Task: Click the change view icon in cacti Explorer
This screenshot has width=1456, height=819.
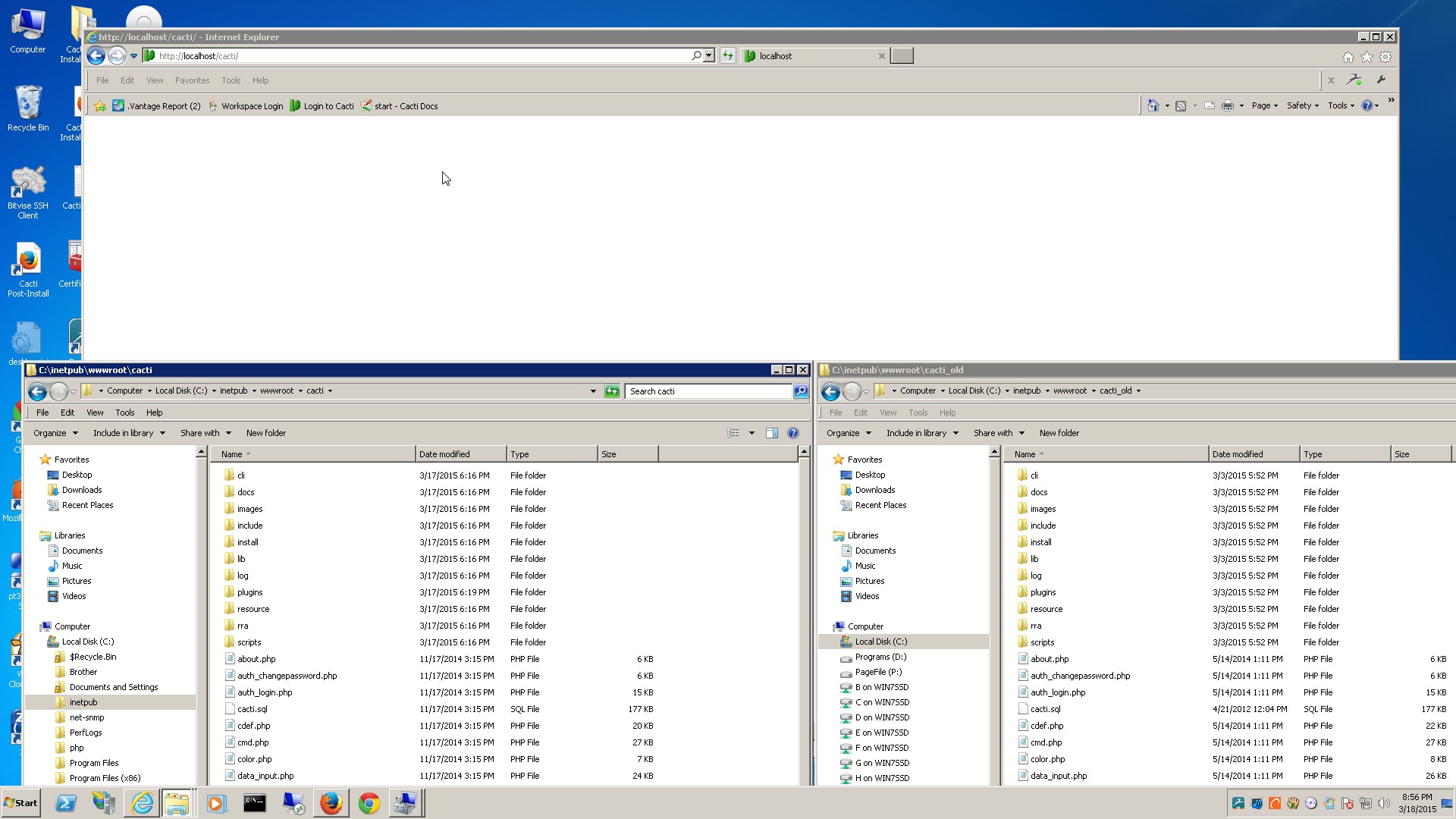Action: pos(733,433)
